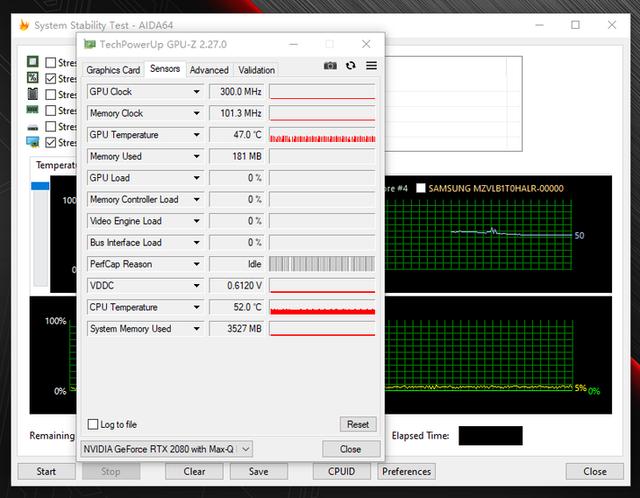Screen dimensions: 640x498
Task: Click the system memory stick icon in AIDA64
Action: pos(33,109)
